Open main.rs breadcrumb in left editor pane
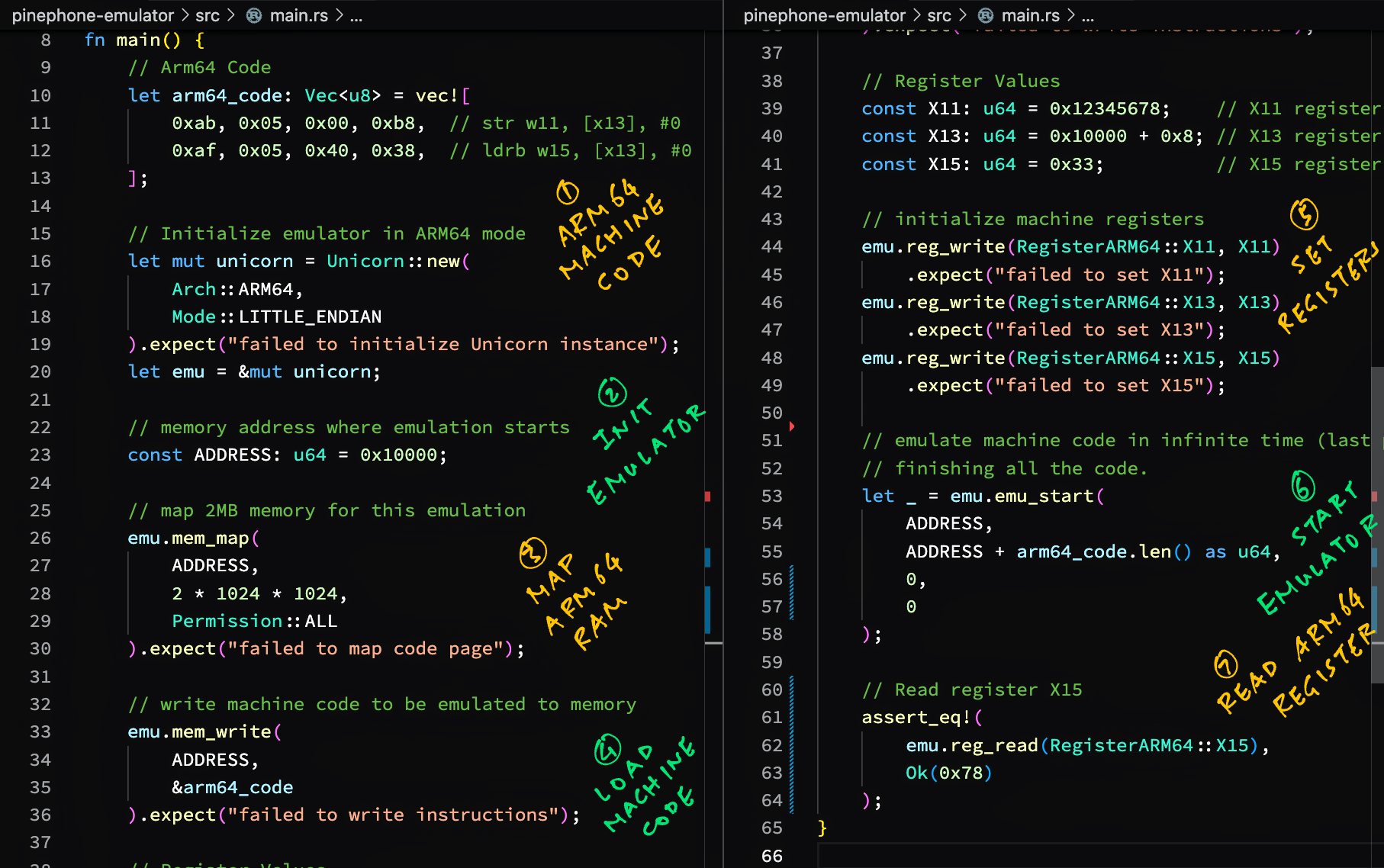 (x=298, y=15)
